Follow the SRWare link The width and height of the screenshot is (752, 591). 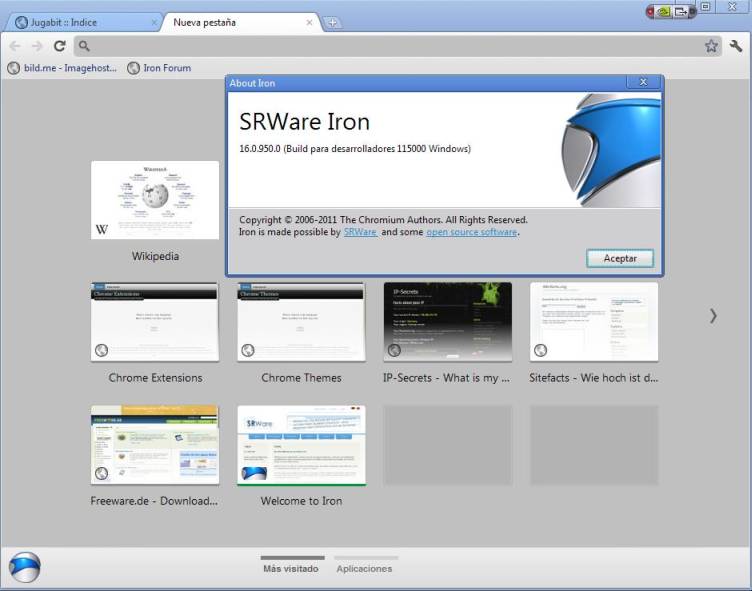click(360, 232)
